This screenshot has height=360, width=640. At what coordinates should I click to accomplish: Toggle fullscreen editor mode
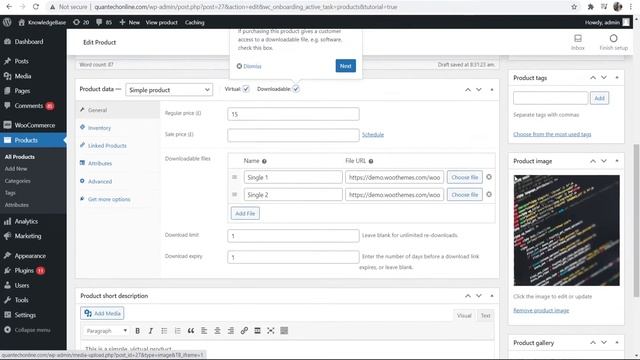pyautogui.click(x=271, y=331)
